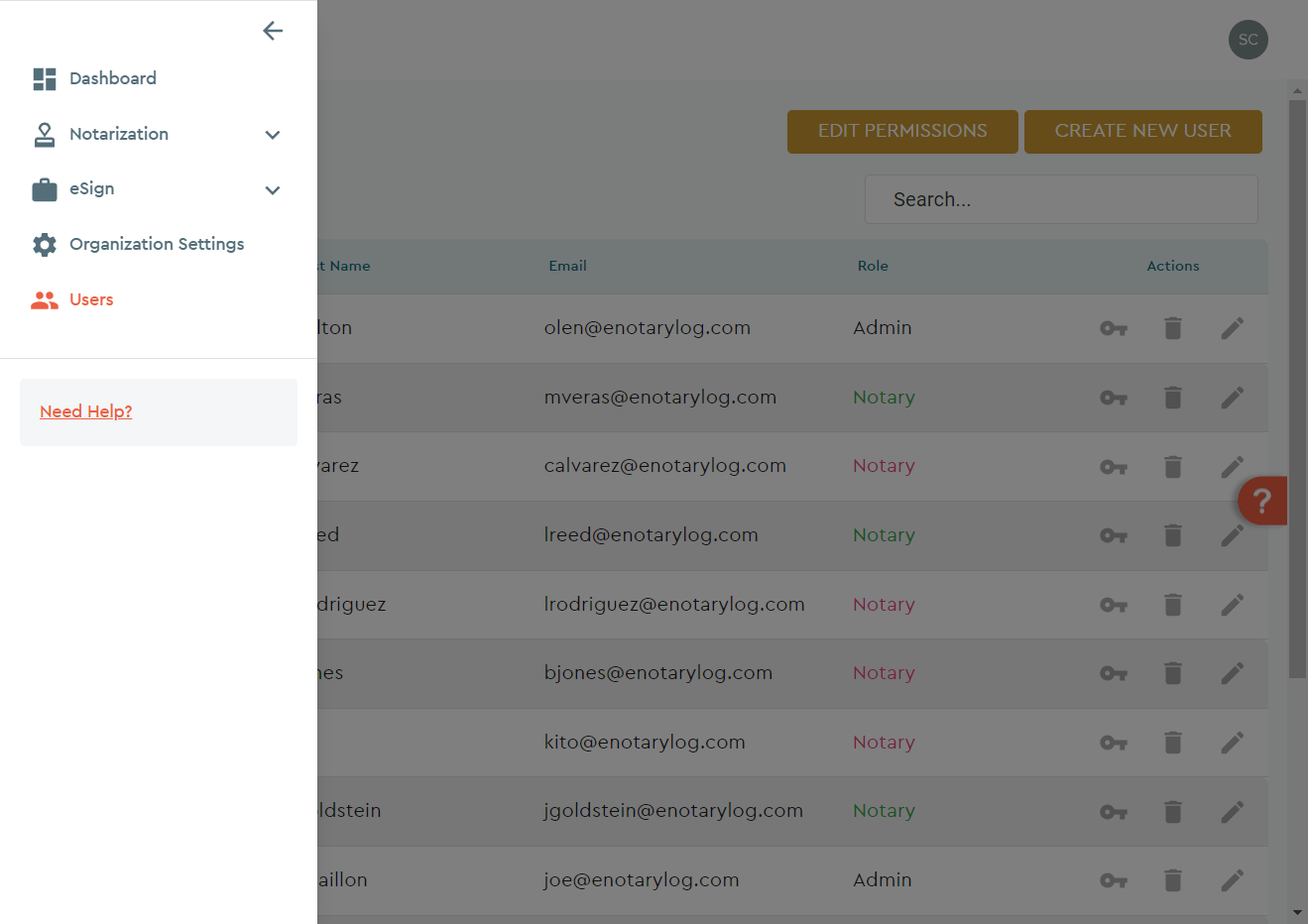This screenshot has width=1308, height=924.
Task: Expand the Notarization submenu chevron
Action: [273, 135]
